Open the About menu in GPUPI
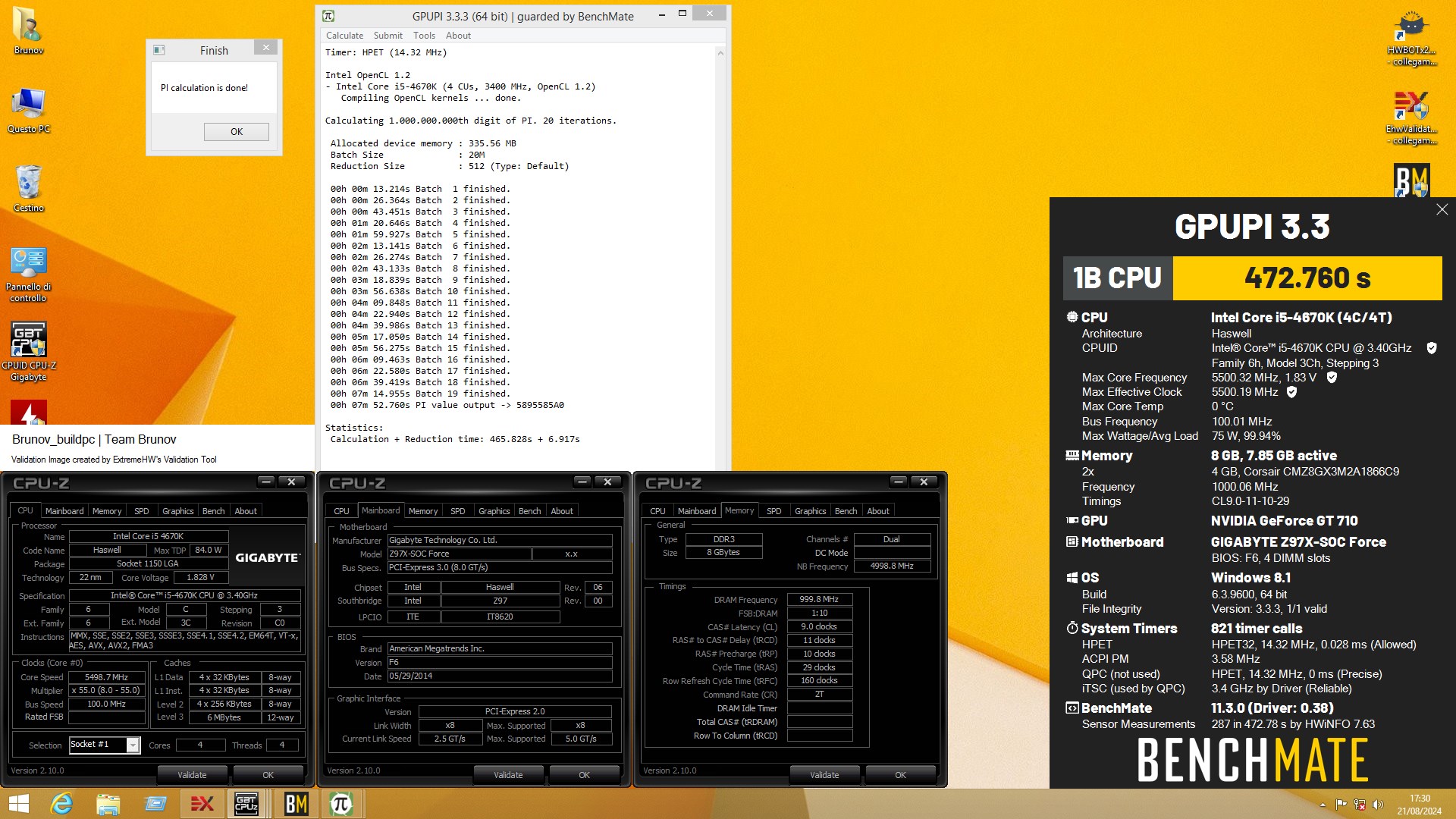The height and width of the screenshot is (819, 1456). click(x=458, y=36)
